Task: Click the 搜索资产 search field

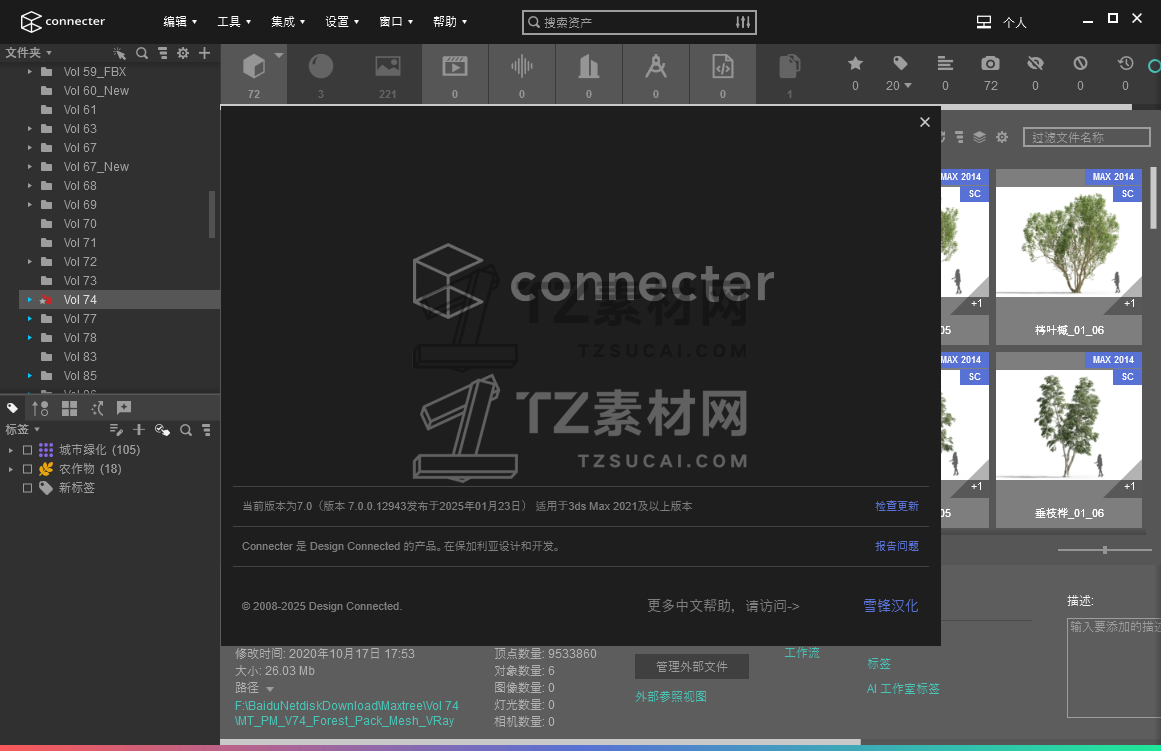Action: coord(638,22)
